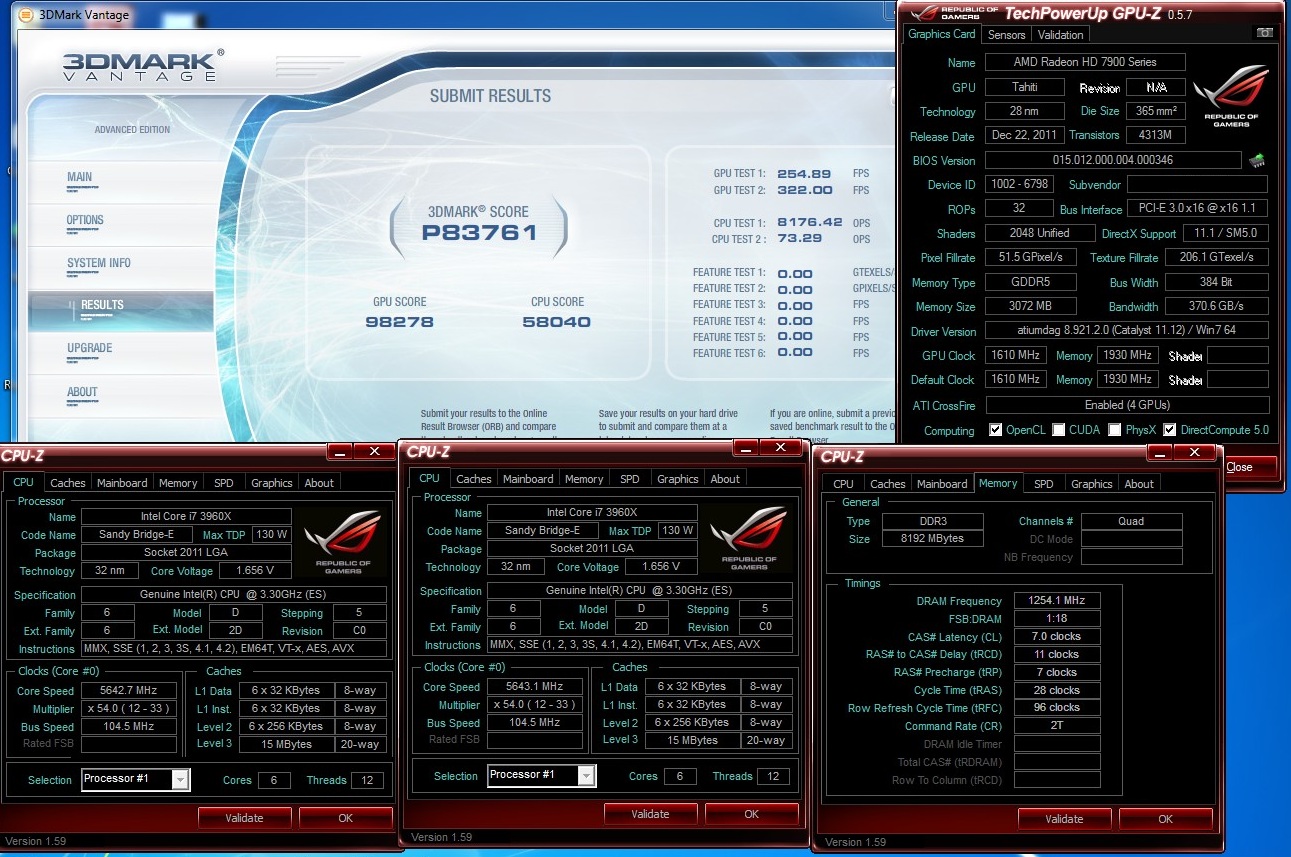The image size is (1291, 857).
Task: Click the large ROG logo in GPU-Z
Action: click(x=1231, y=96)
